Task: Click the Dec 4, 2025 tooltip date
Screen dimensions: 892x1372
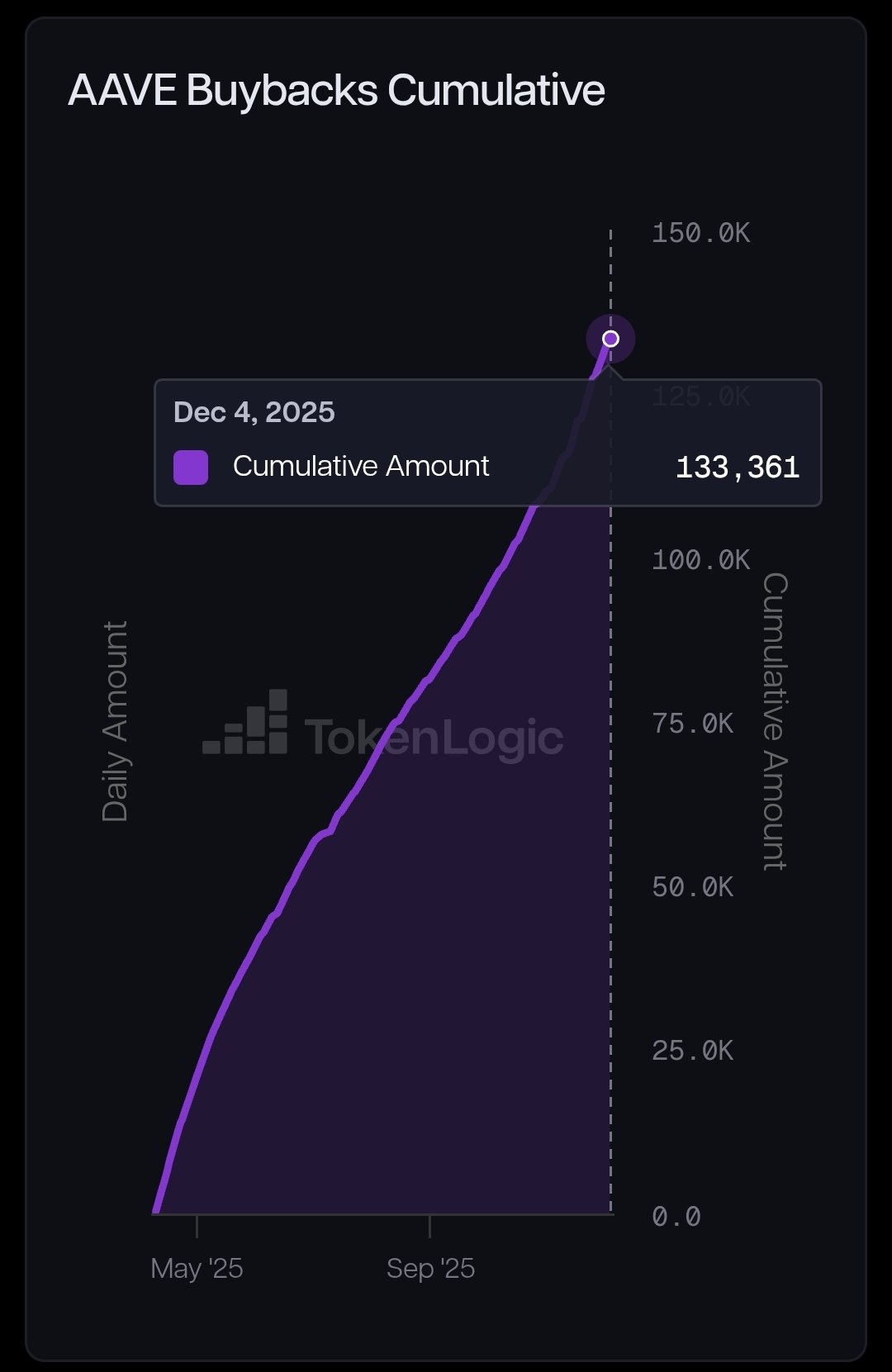Action: [x=254, y=412]
